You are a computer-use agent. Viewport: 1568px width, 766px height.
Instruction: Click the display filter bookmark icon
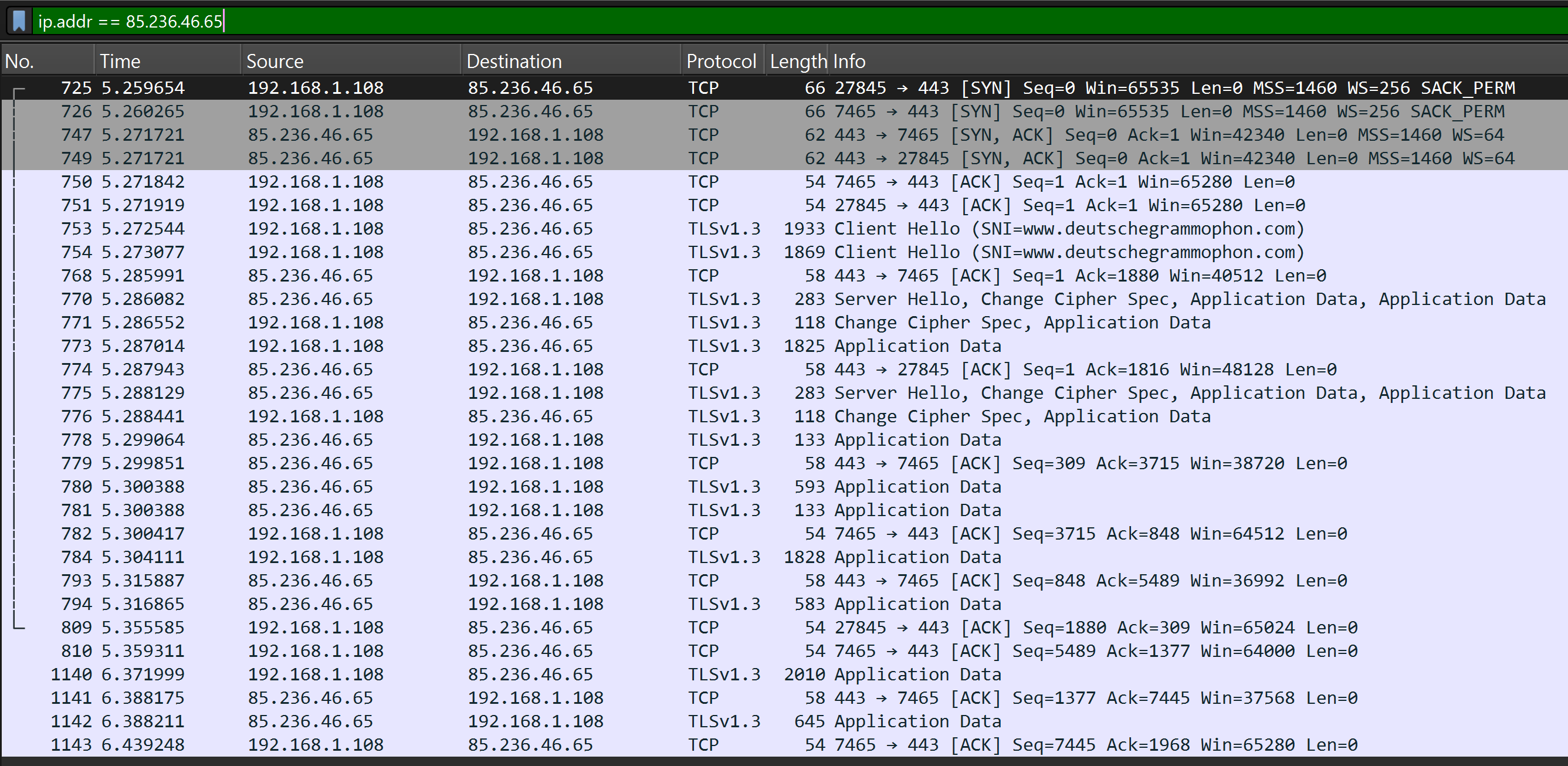(19, 21)
